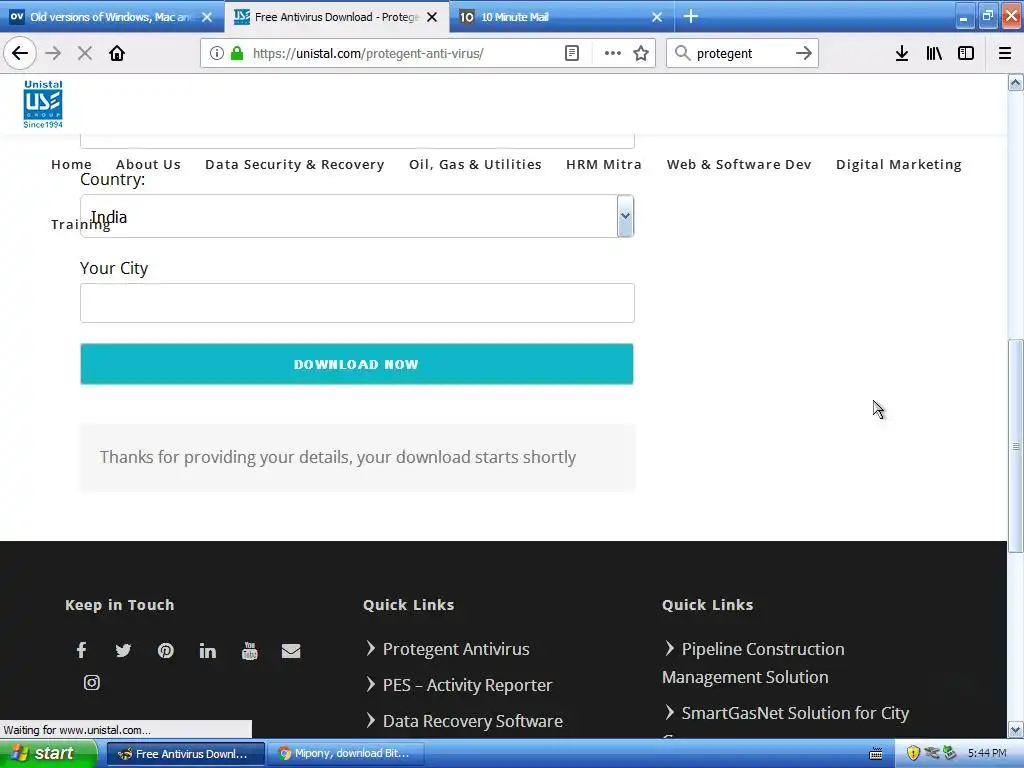Viewport: 1024px width, 768px height.
Task: Click the scrollbar up arrow
Action: coord(1016,82)
